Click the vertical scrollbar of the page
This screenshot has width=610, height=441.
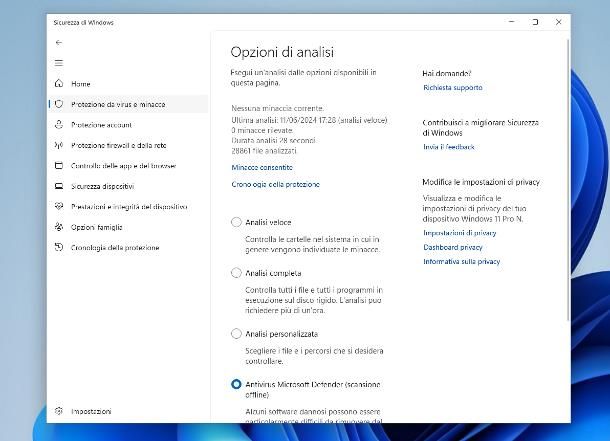click(568, 180)
